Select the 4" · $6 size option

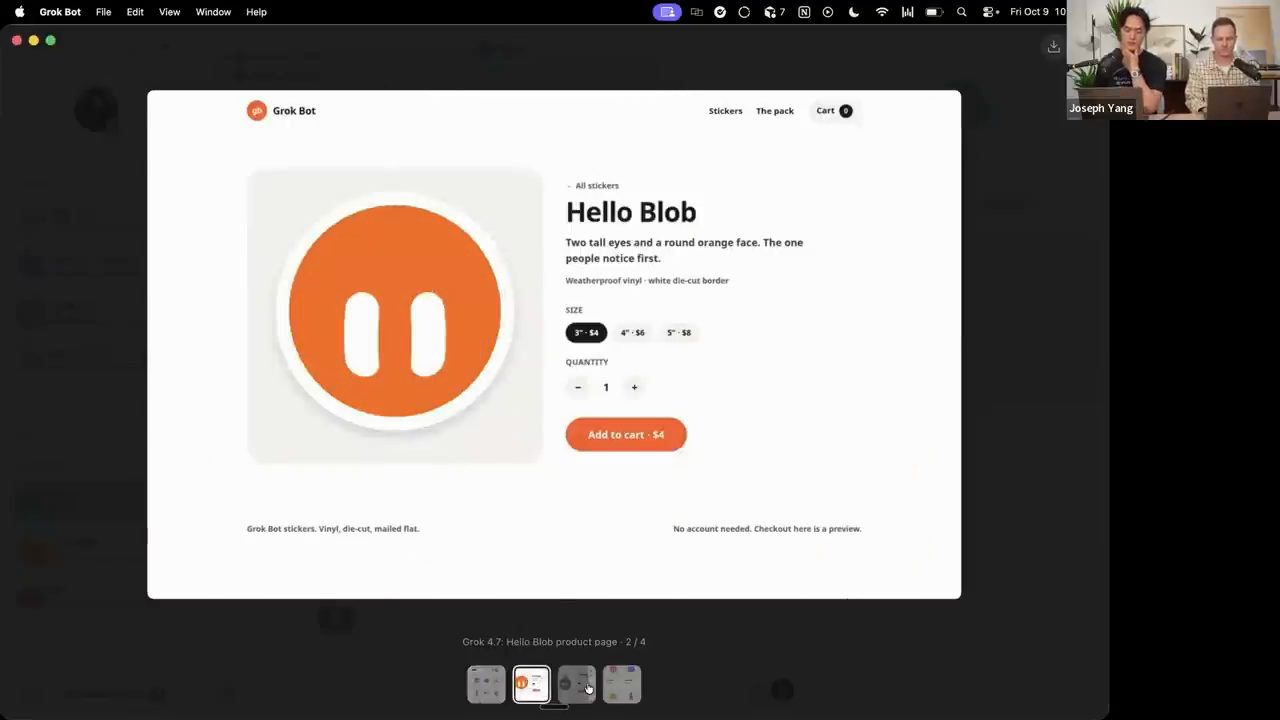tap(633, 333)
